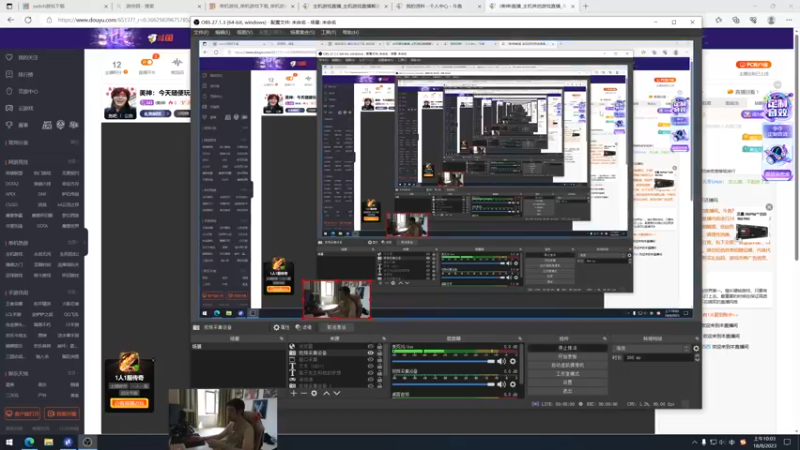800x450 pixels.
Task: Move selected source down with arrow icon
Action: [337, 393]
